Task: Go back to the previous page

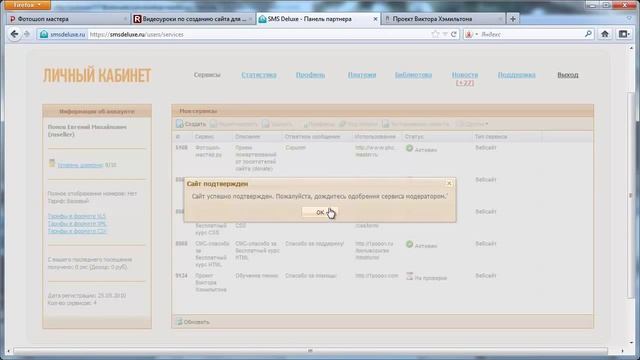Action: tap(14, 34)
